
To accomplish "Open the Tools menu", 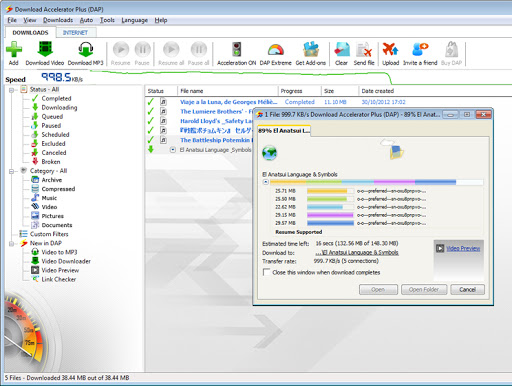I will (107, 20).
